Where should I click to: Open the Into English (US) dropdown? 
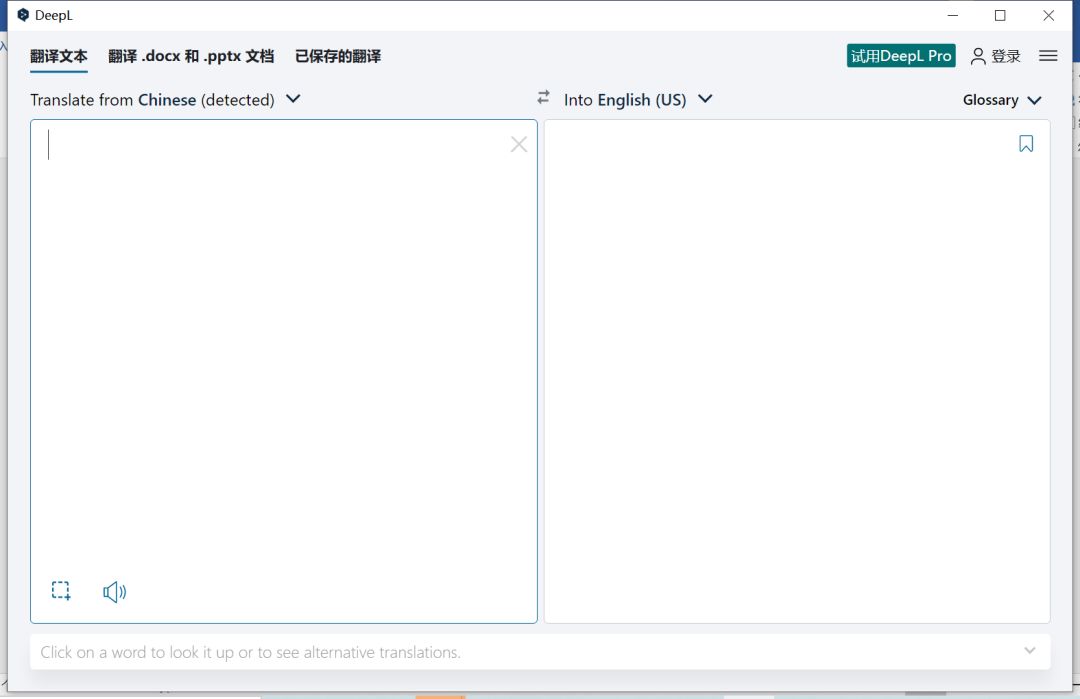click(705, 99)
